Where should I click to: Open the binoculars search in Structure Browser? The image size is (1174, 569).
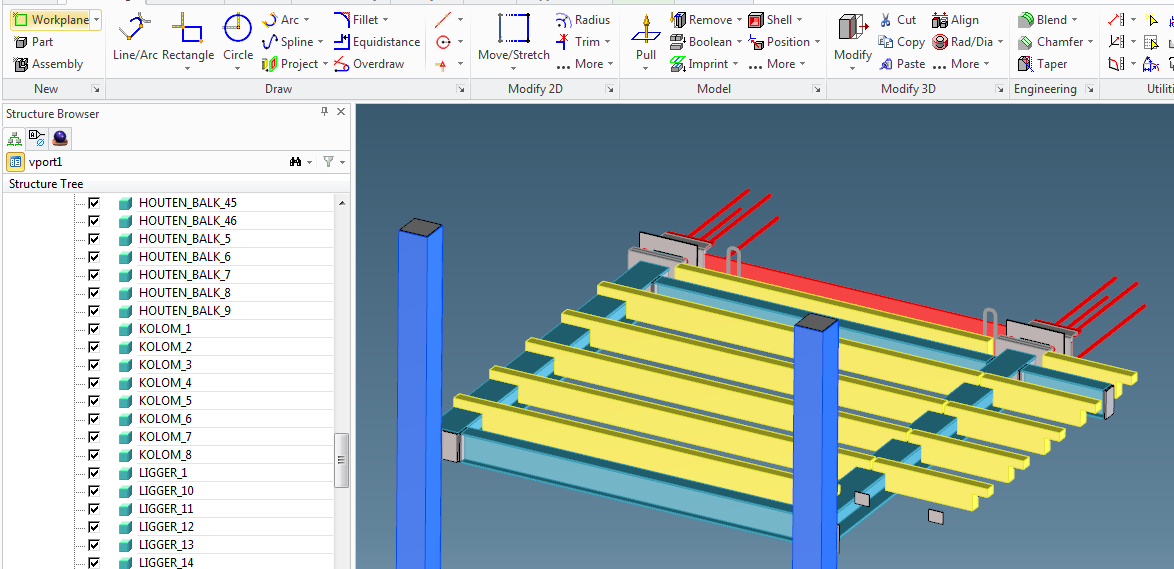tap(296, 162)
